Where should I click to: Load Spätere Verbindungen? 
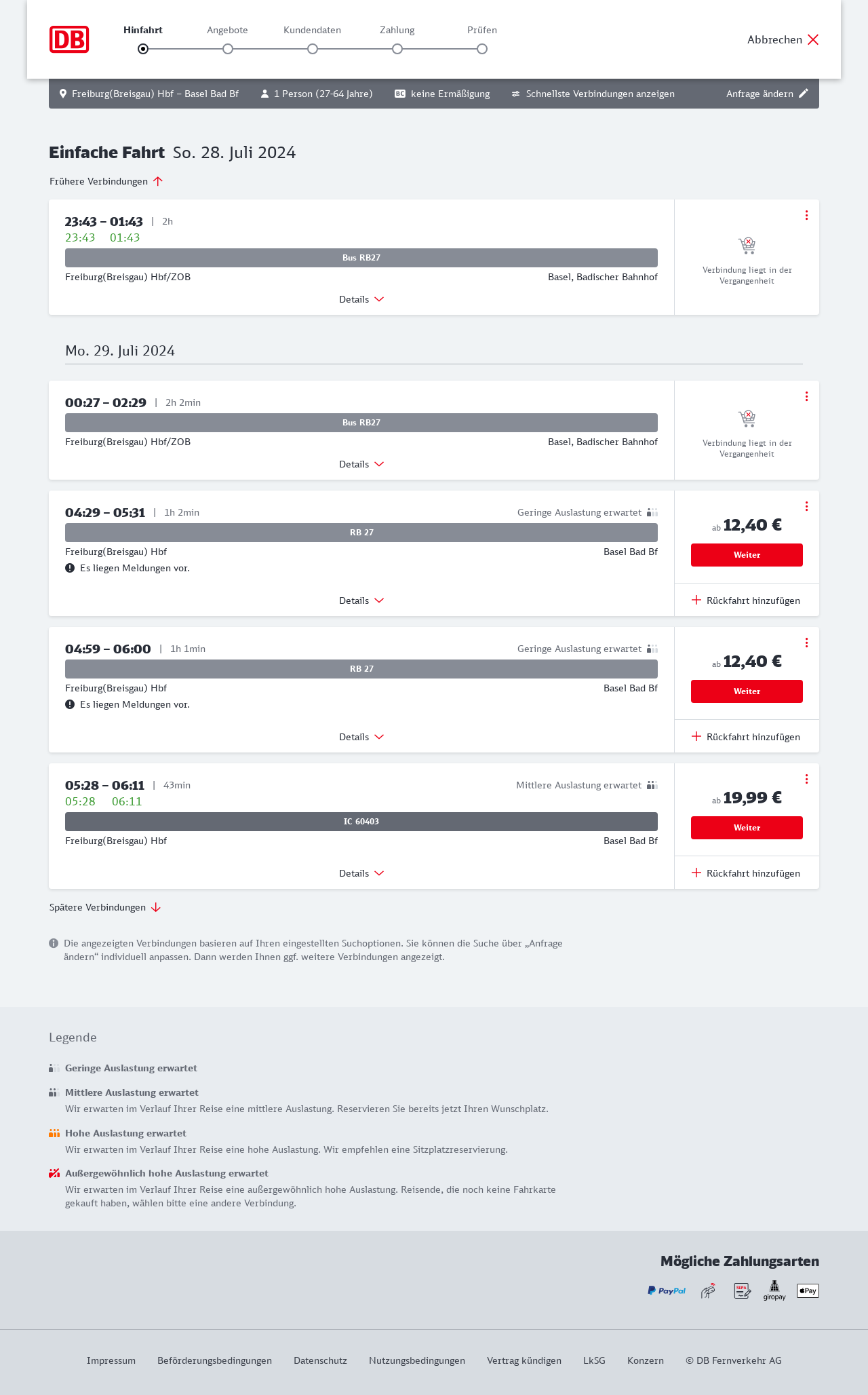[105, 907]
